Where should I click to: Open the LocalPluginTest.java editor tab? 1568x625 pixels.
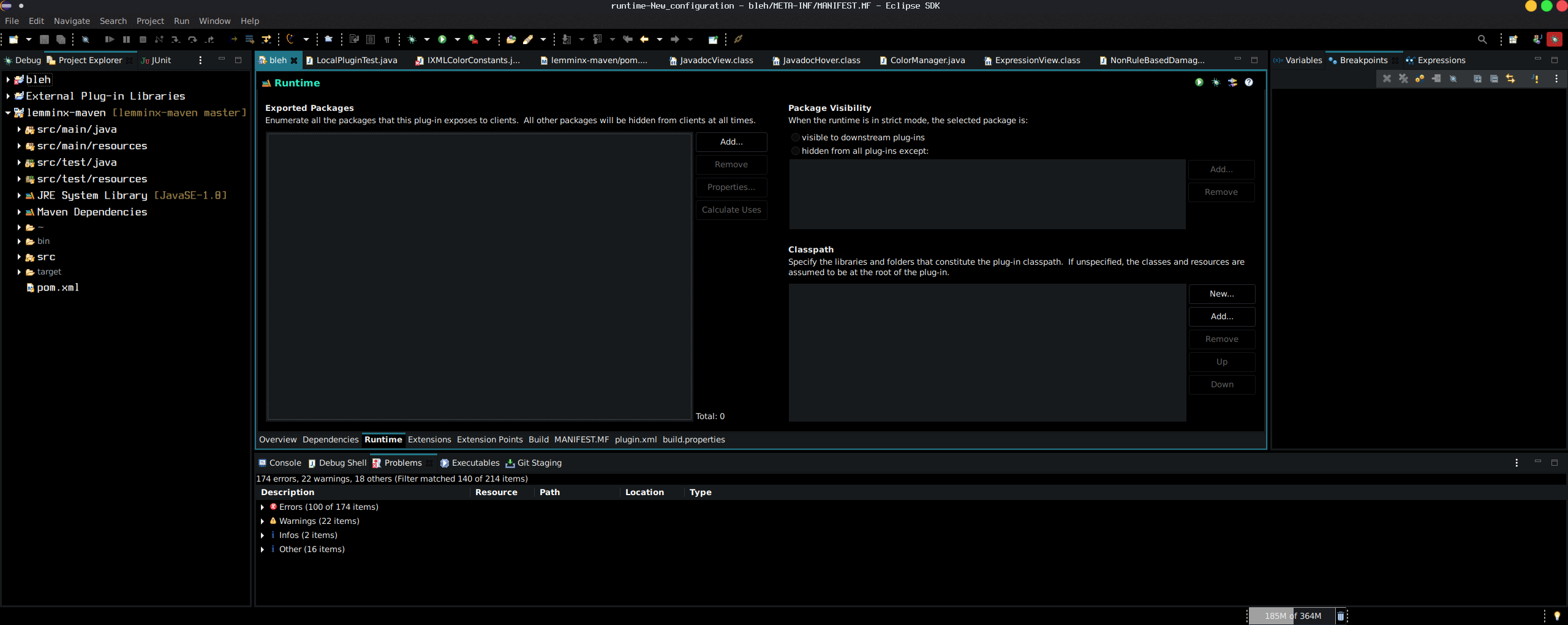352,60
